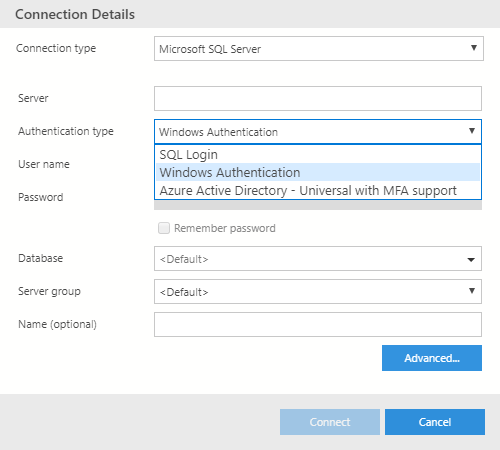This screenshot has width=500, height=450.
Task: Focus the Server text field
Action: [318, 99]
